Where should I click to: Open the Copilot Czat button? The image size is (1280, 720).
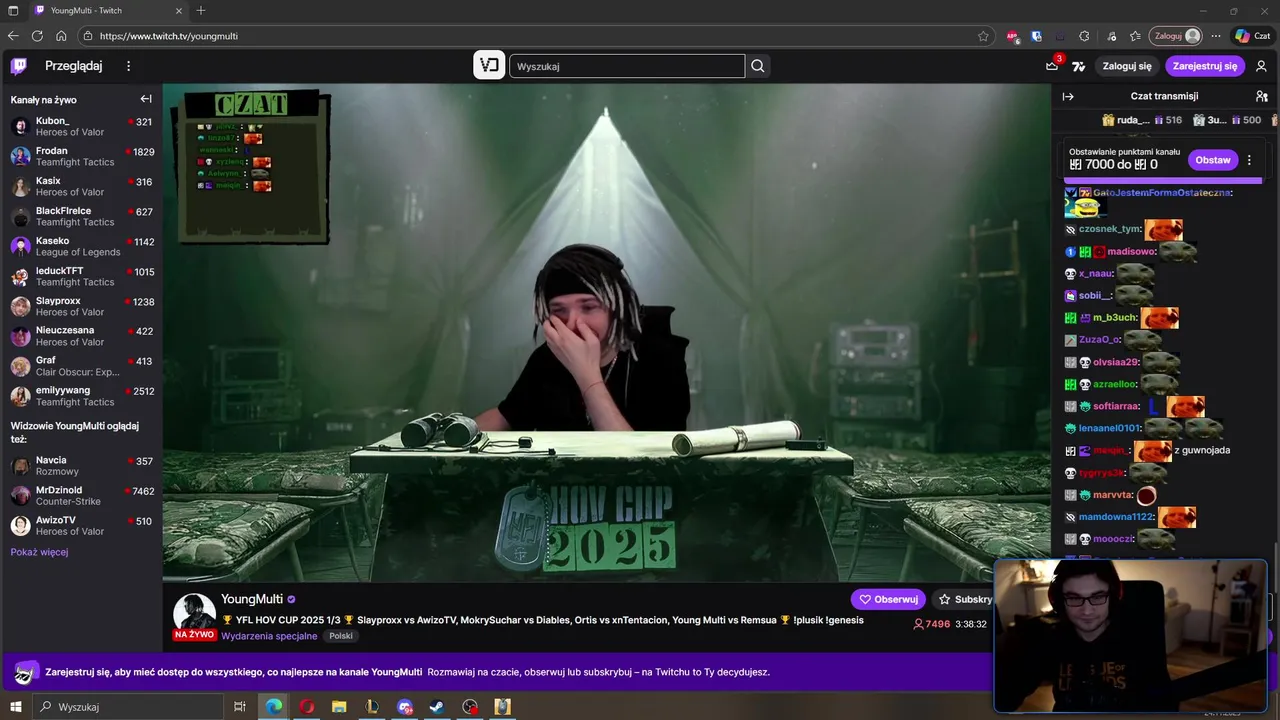pyautogui.click(x=1253, y=36)
